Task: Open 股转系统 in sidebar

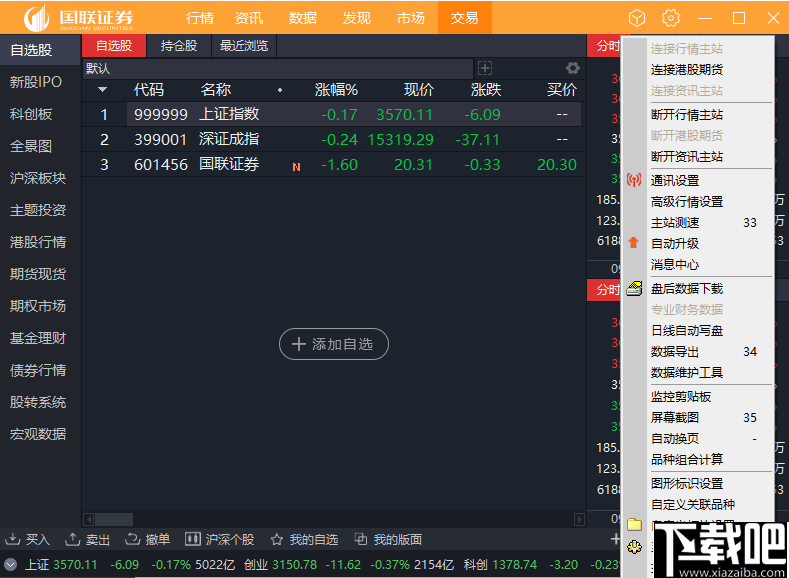Action: 40,402
